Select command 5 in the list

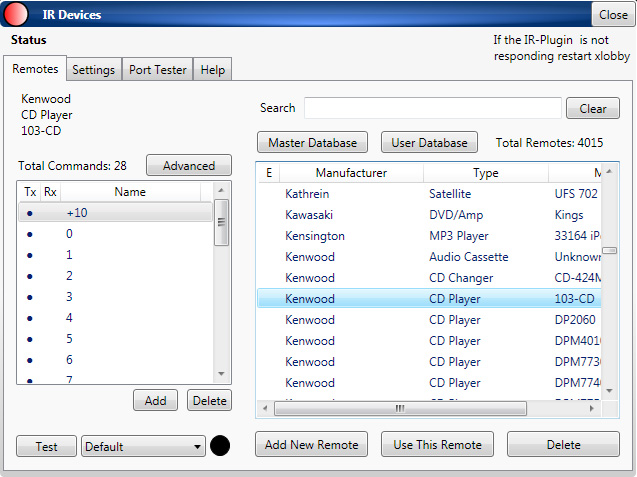[115, 339]
